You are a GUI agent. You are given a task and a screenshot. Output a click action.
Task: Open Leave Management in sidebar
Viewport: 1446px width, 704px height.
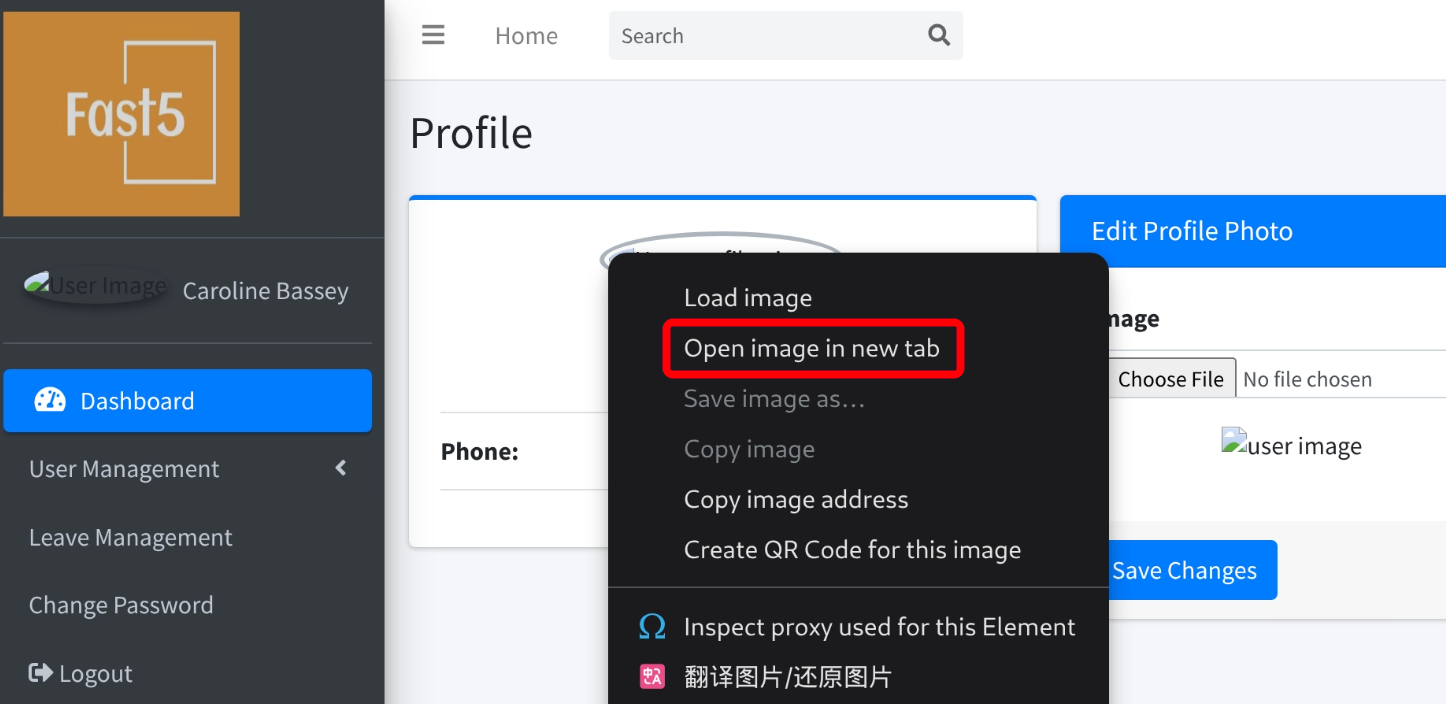click(130, 537)
